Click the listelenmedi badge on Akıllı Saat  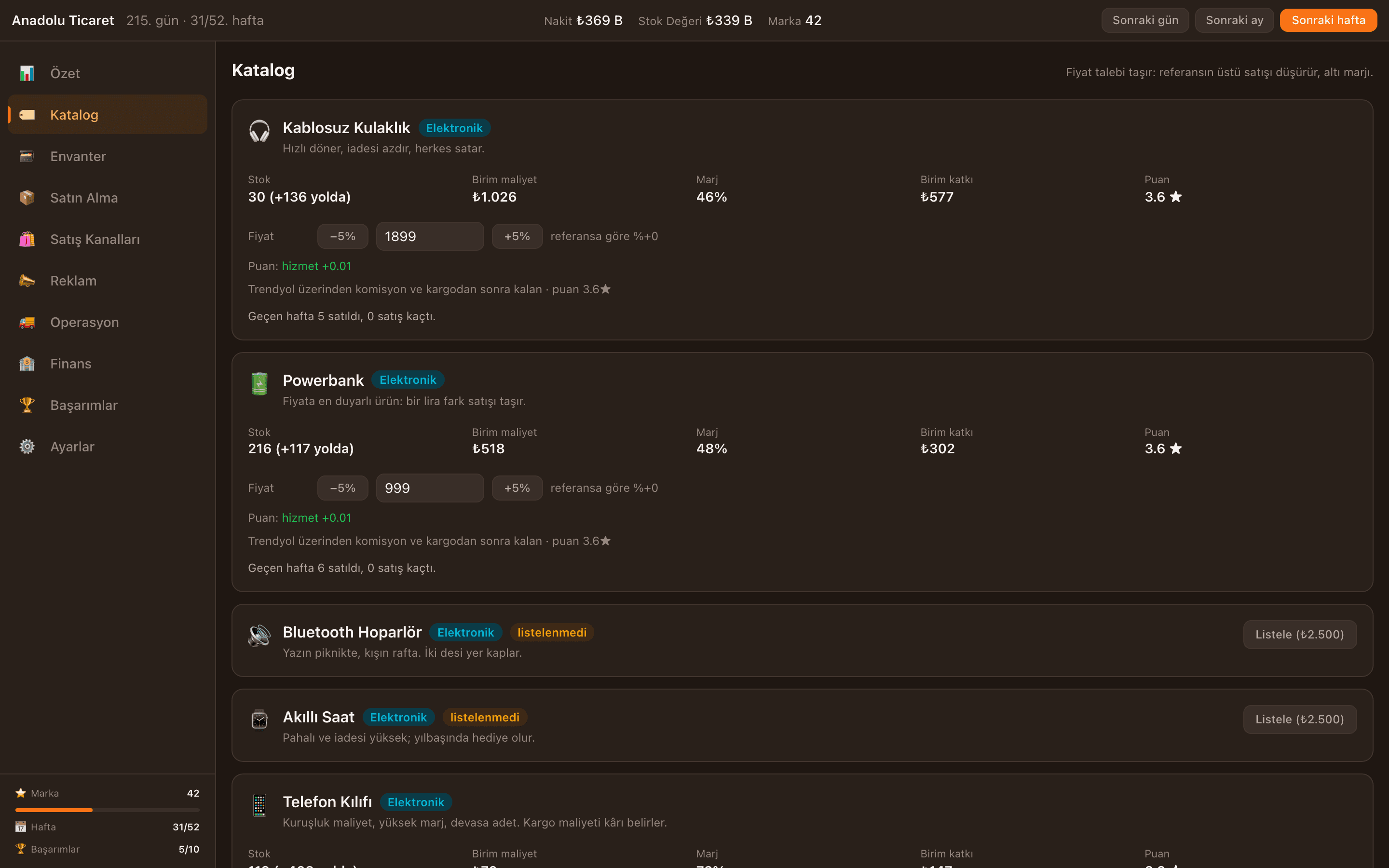(485, 717)
